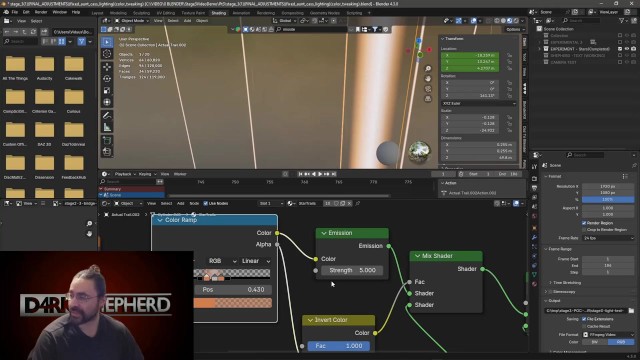Select the Cursor tool in viewport toolbar
The height and width of the screenshot is (360, 640).
[x=107, y=54]
